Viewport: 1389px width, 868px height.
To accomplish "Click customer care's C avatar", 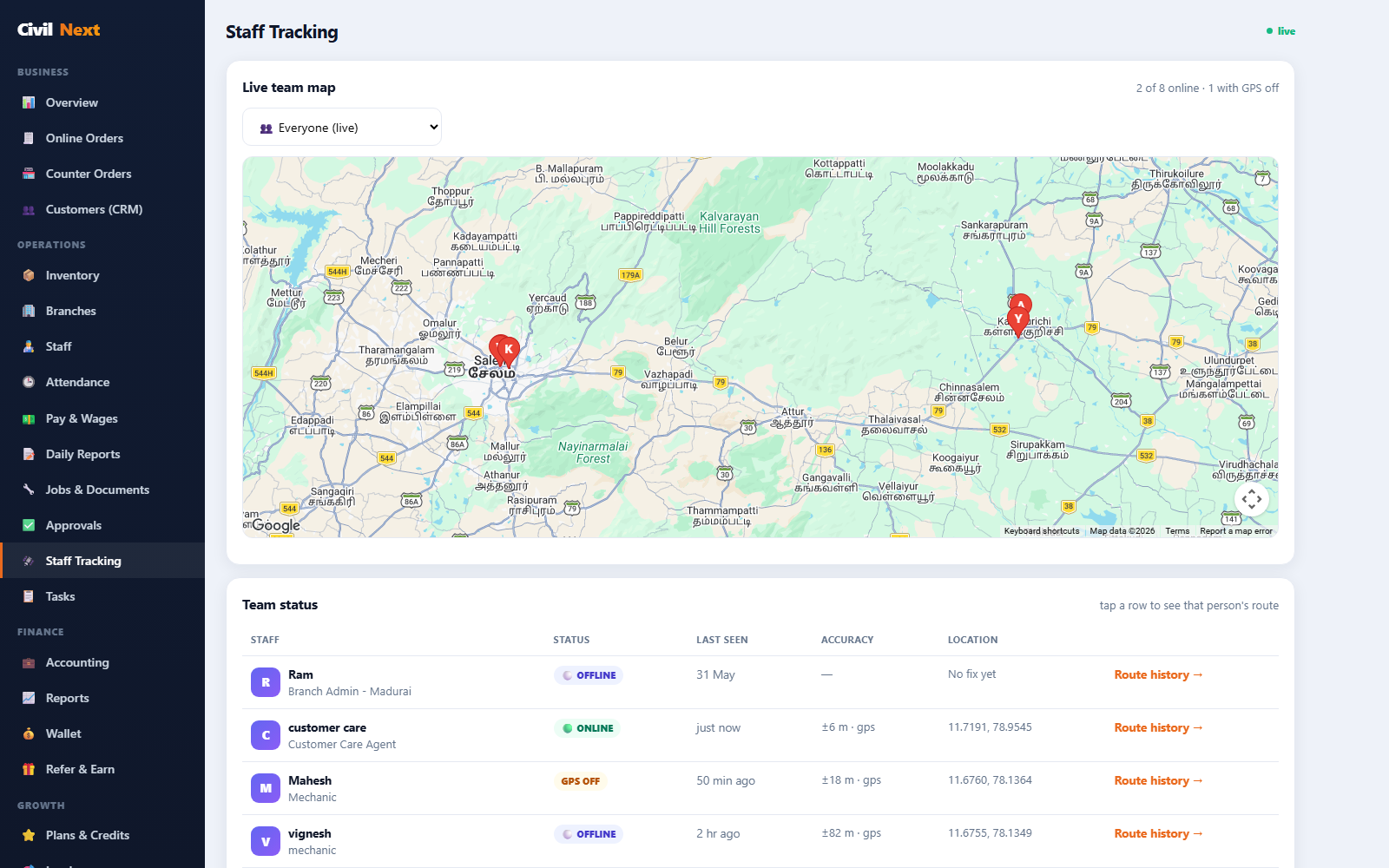I will point(266,735).
